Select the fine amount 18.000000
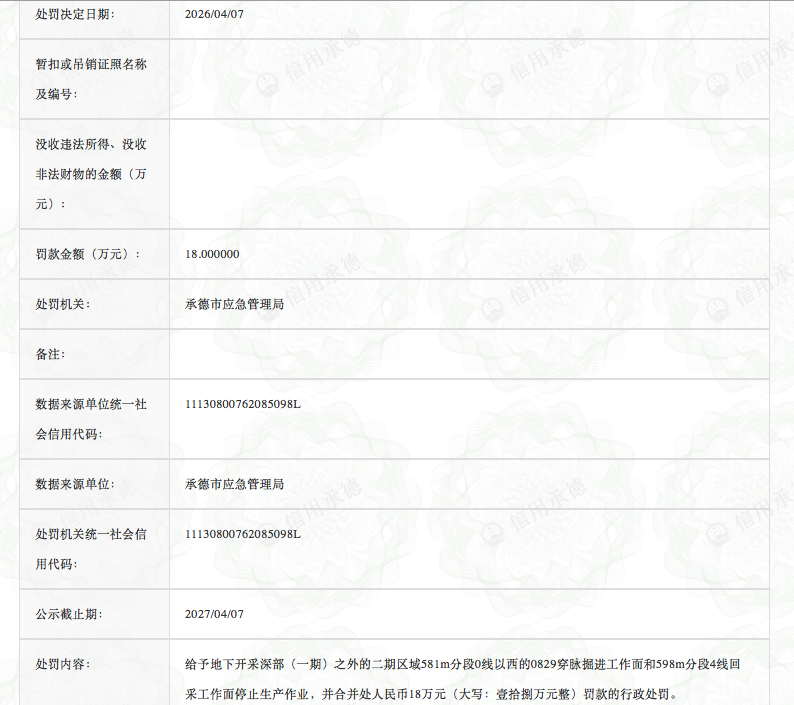This screenshot has width=794, height=705. pyautogui.click(x=212, y=254)
